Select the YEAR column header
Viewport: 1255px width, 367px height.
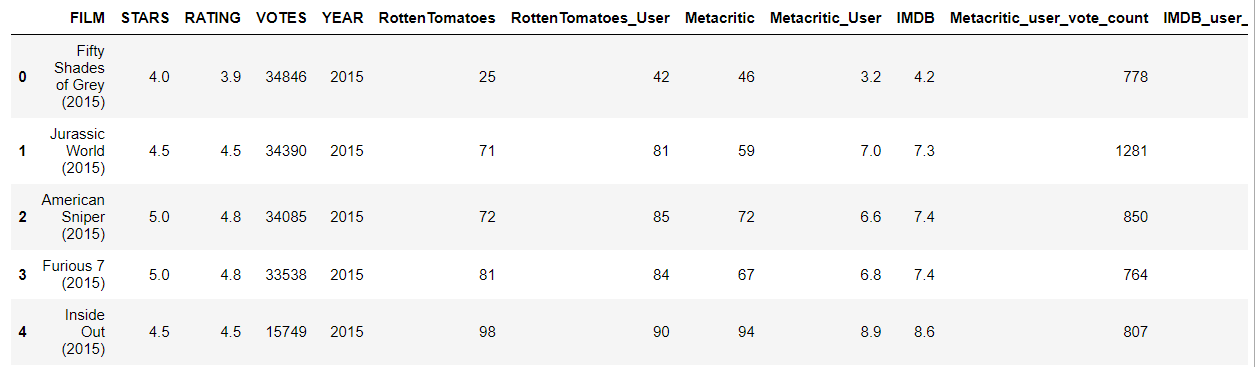(x=342, y=18)
